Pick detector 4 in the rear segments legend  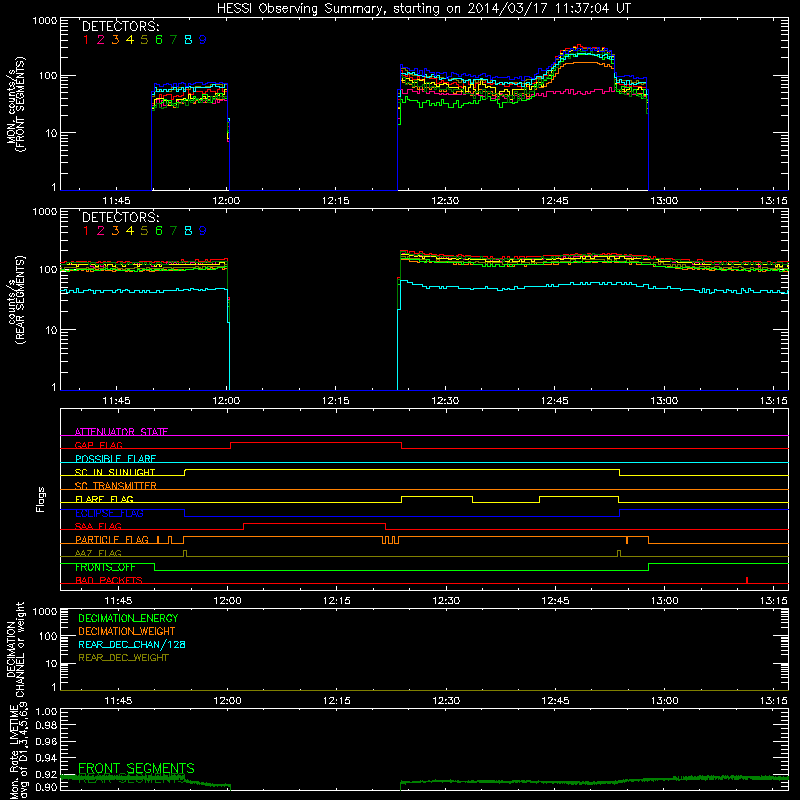pos(130,231)
